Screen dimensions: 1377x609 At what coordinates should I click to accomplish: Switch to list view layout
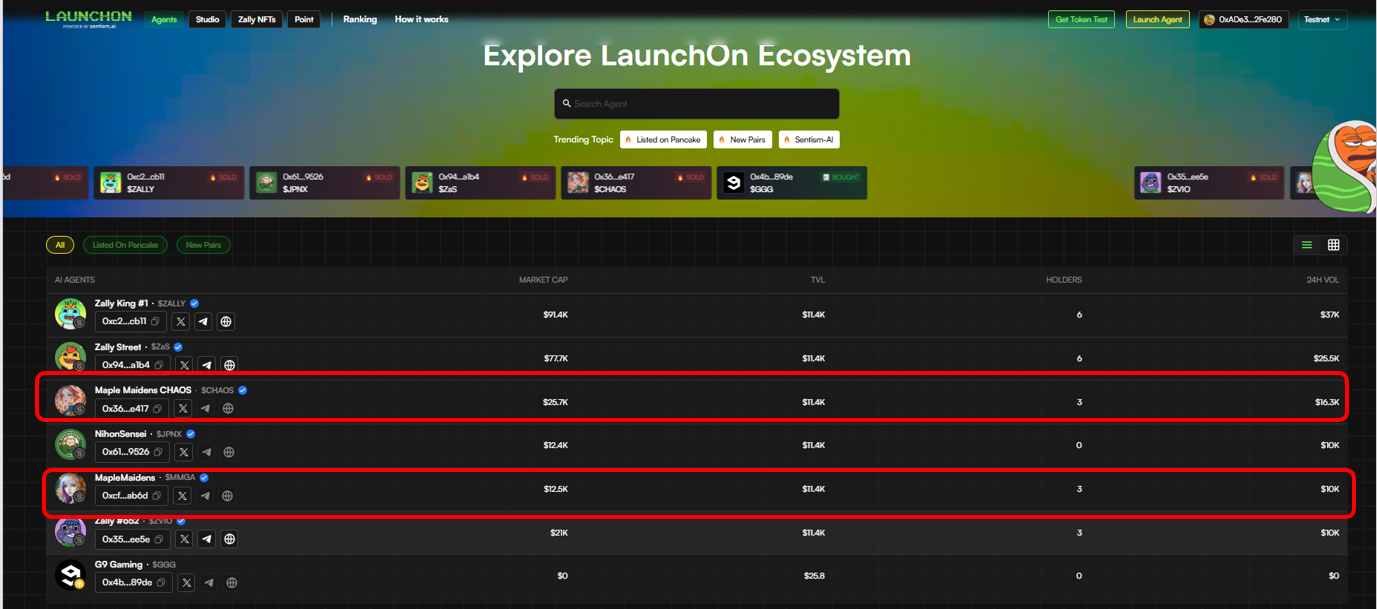tap(1306, 245)
